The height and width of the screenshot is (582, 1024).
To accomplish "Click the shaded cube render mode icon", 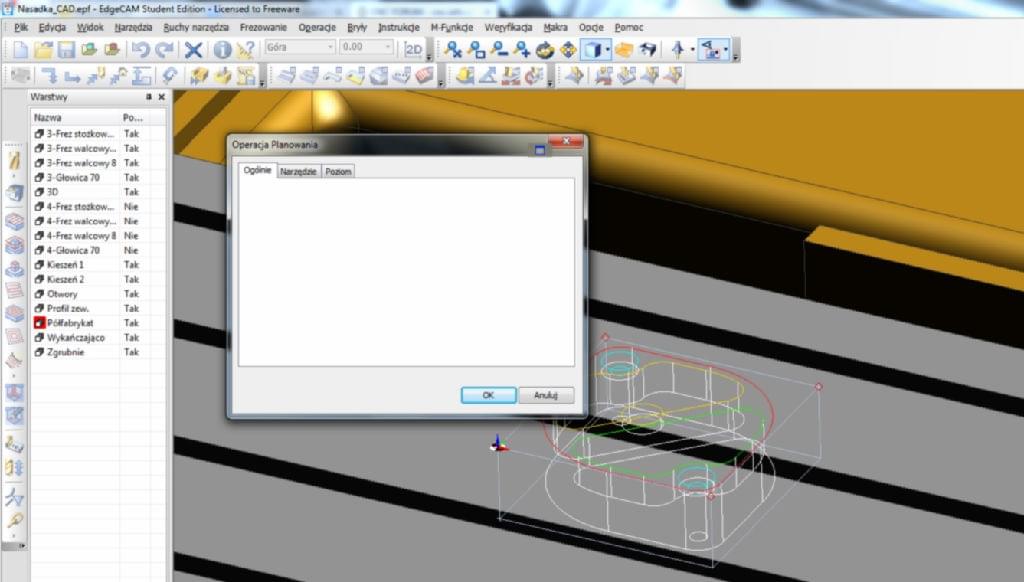I will click(592, 50).
